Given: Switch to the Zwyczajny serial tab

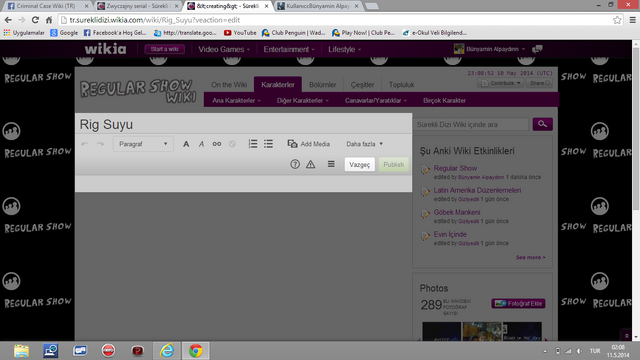Looking at the screenshot, I should coord(138,6).
